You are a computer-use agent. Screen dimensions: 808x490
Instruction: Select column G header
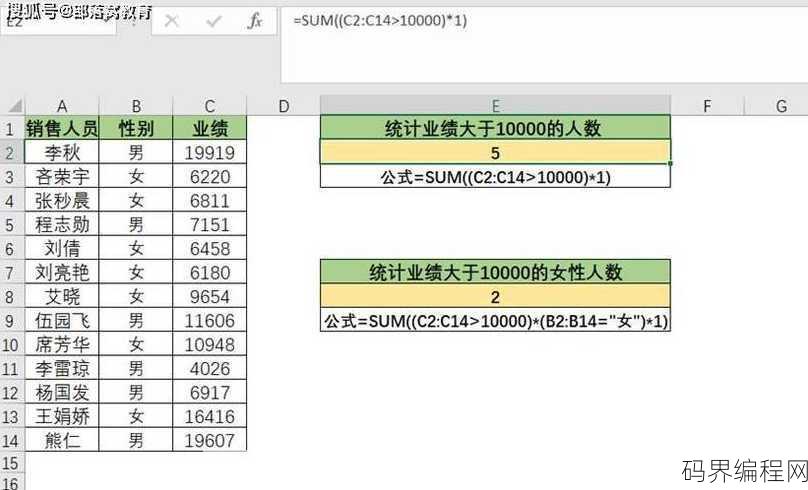coord(781,106)
